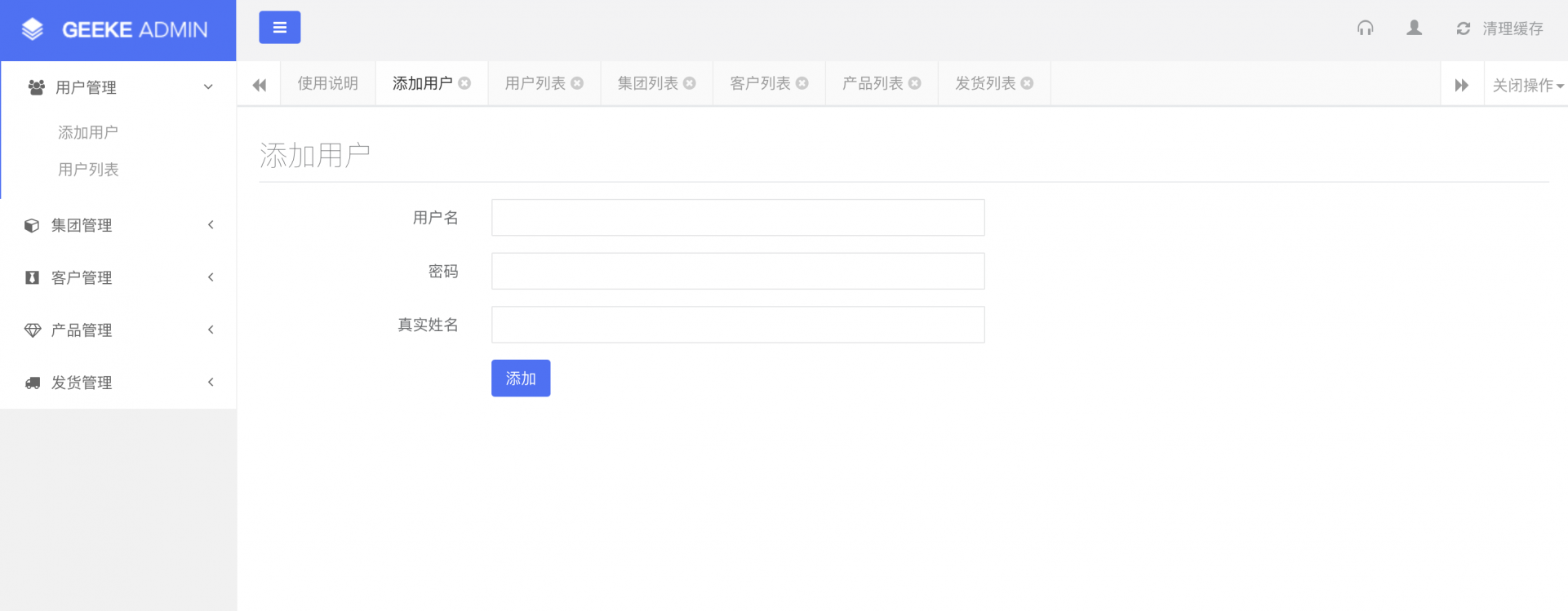Select the 发货管理 menu label
This screenshot has width=1568, height=611.
pyautogui.click(x=82, y=383)
